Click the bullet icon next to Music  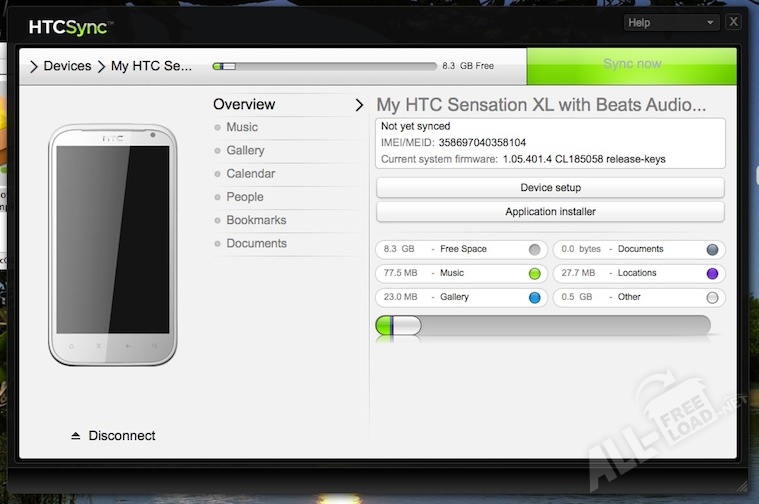coord(218,128)
